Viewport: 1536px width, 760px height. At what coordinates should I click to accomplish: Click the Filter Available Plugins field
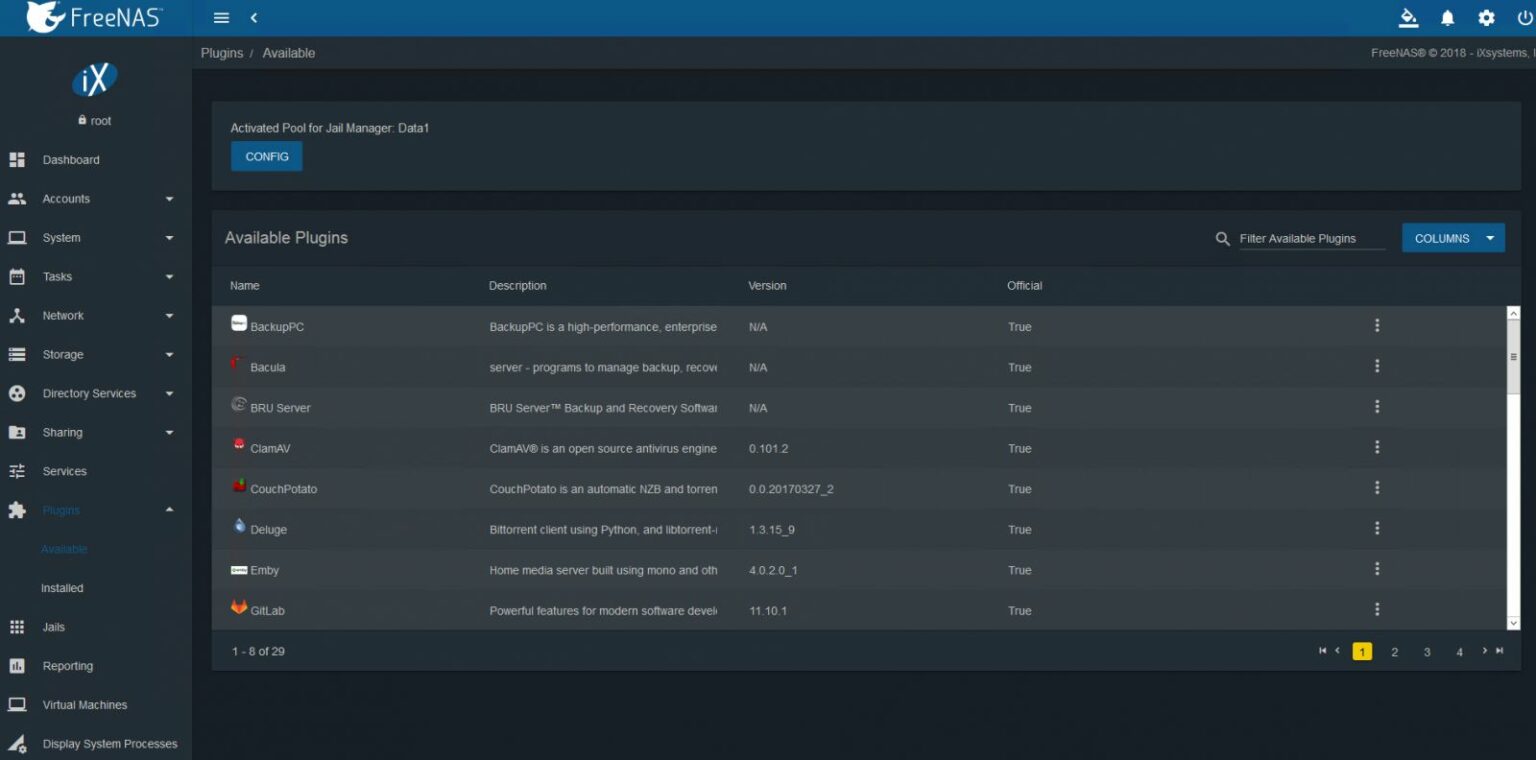coord(1312,239)
